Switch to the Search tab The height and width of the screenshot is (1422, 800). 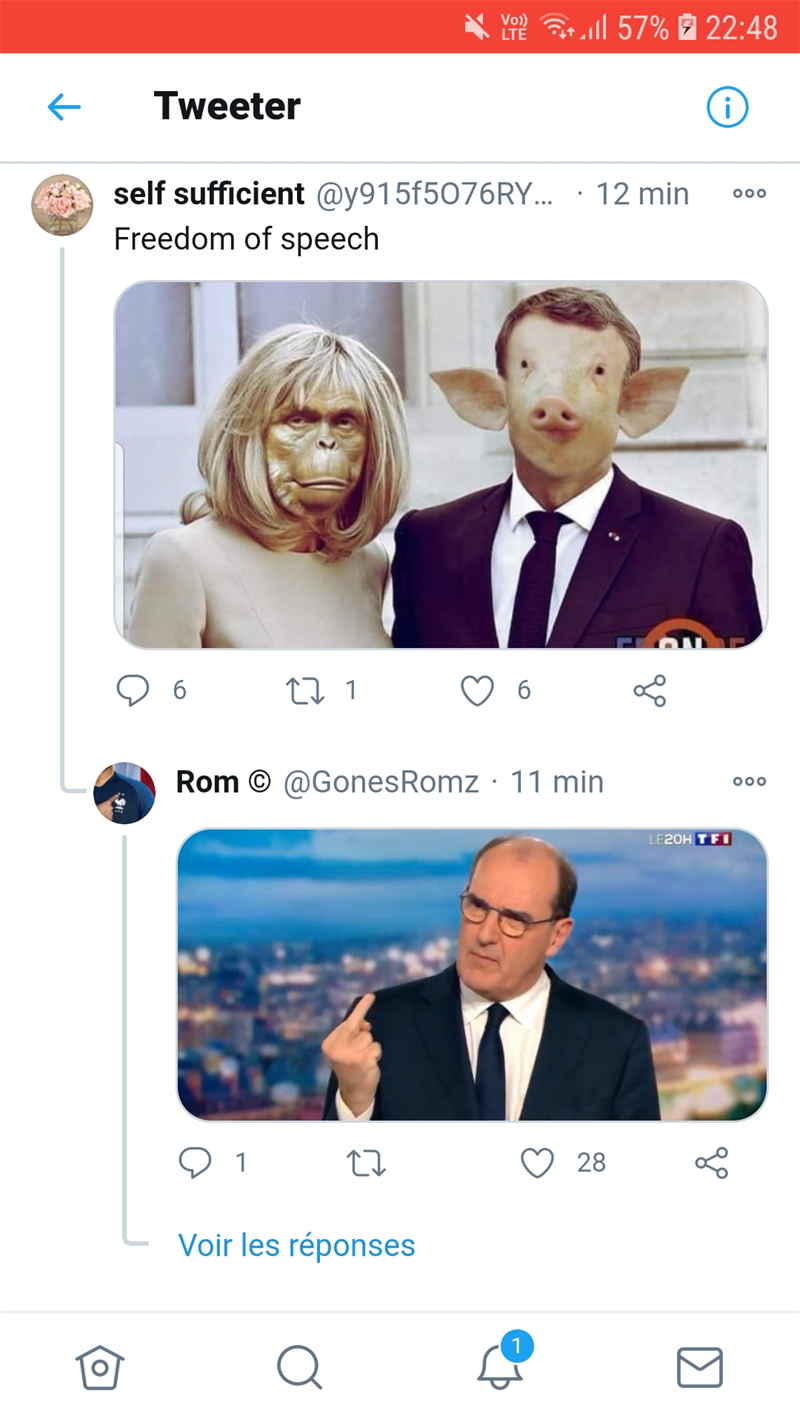299,1367
